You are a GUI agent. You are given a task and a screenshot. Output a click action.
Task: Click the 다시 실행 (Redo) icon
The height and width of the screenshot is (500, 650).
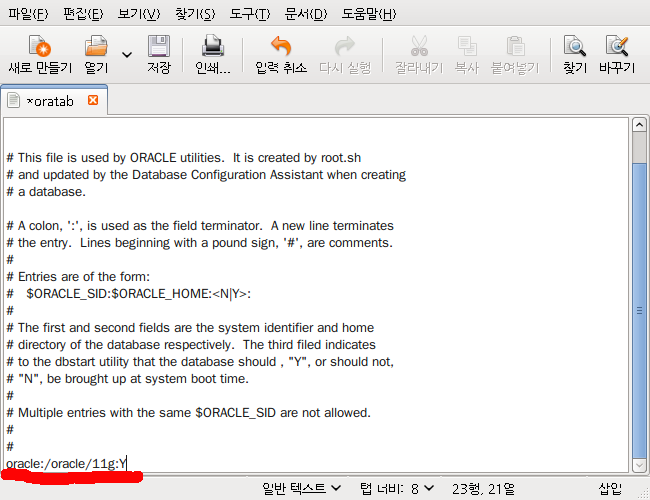click(345, 46)
